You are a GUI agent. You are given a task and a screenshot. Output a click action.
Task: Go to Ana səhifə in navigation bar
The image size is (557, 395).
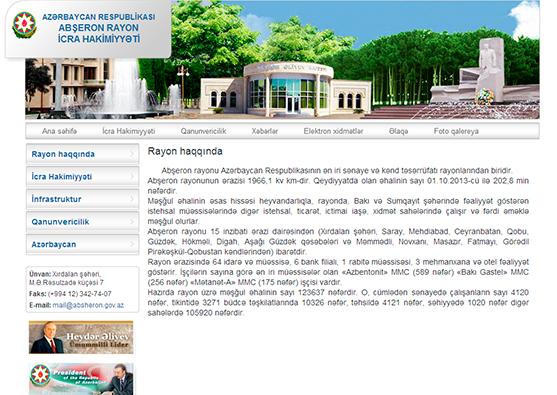tap(59, 131)
